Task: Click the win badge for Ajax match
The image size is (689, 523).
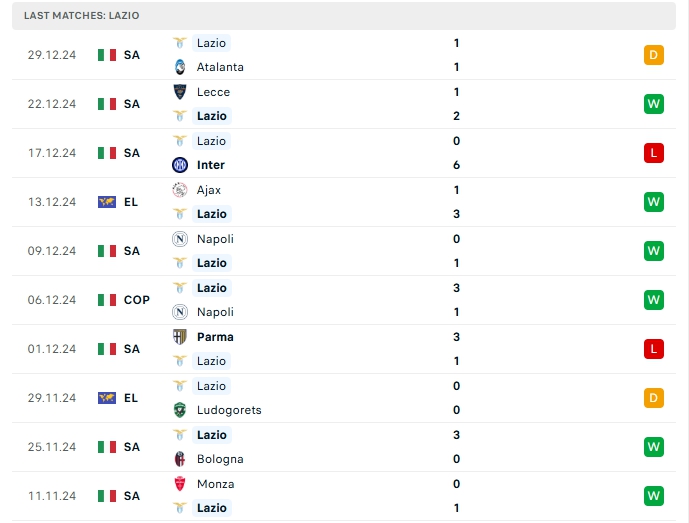Action: [654, 202]
